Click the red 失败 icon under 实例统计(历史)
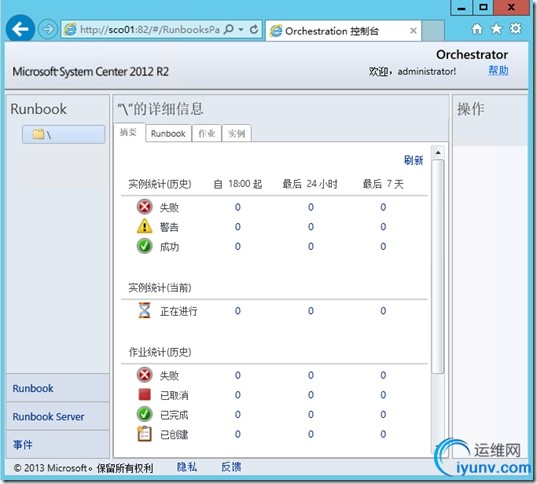537x484 pixels. click(x=145, y=207)
